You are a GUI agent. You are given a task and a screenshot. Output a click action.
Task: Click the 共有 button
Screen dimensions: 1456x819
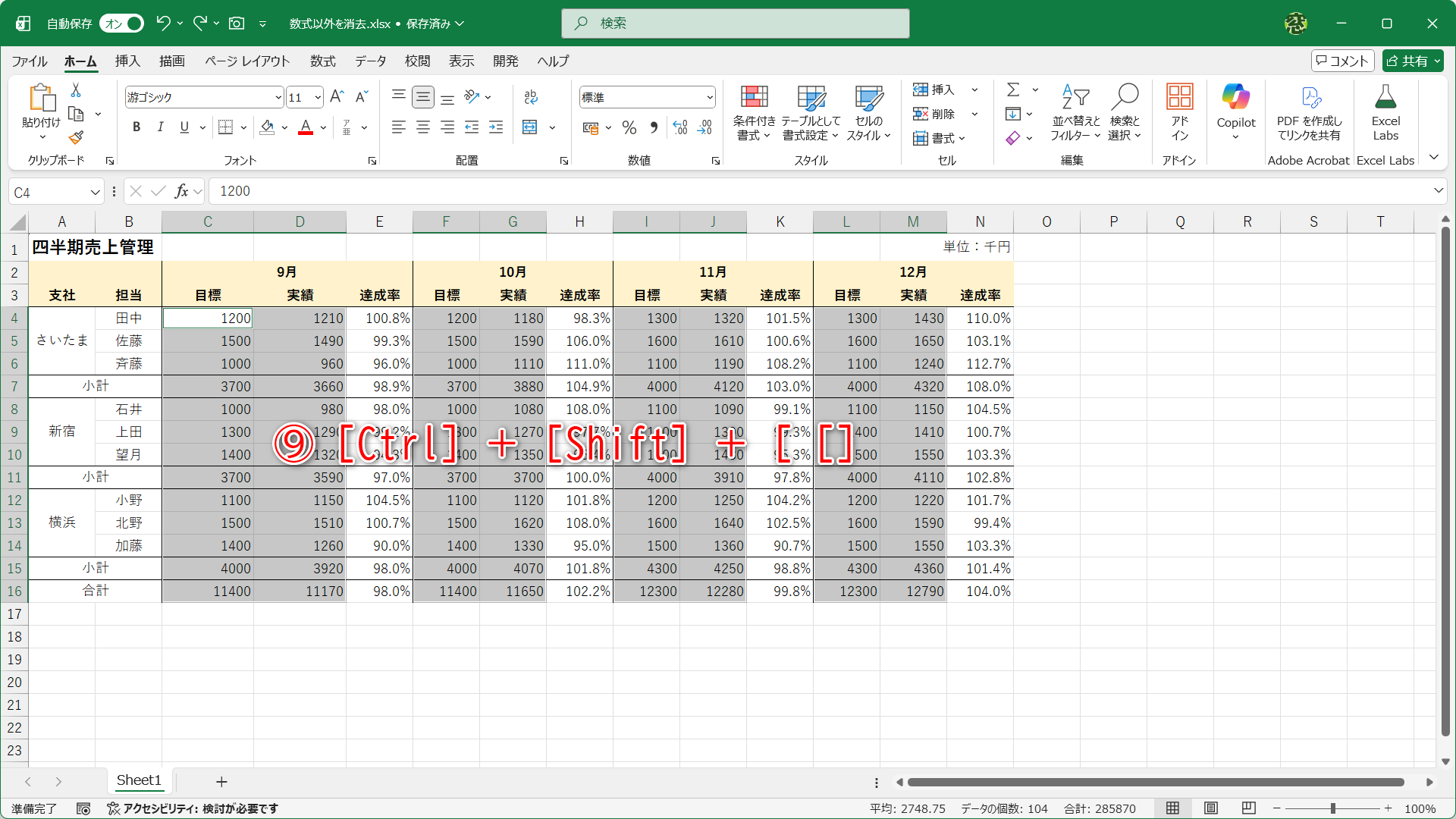click(1412, 60)
